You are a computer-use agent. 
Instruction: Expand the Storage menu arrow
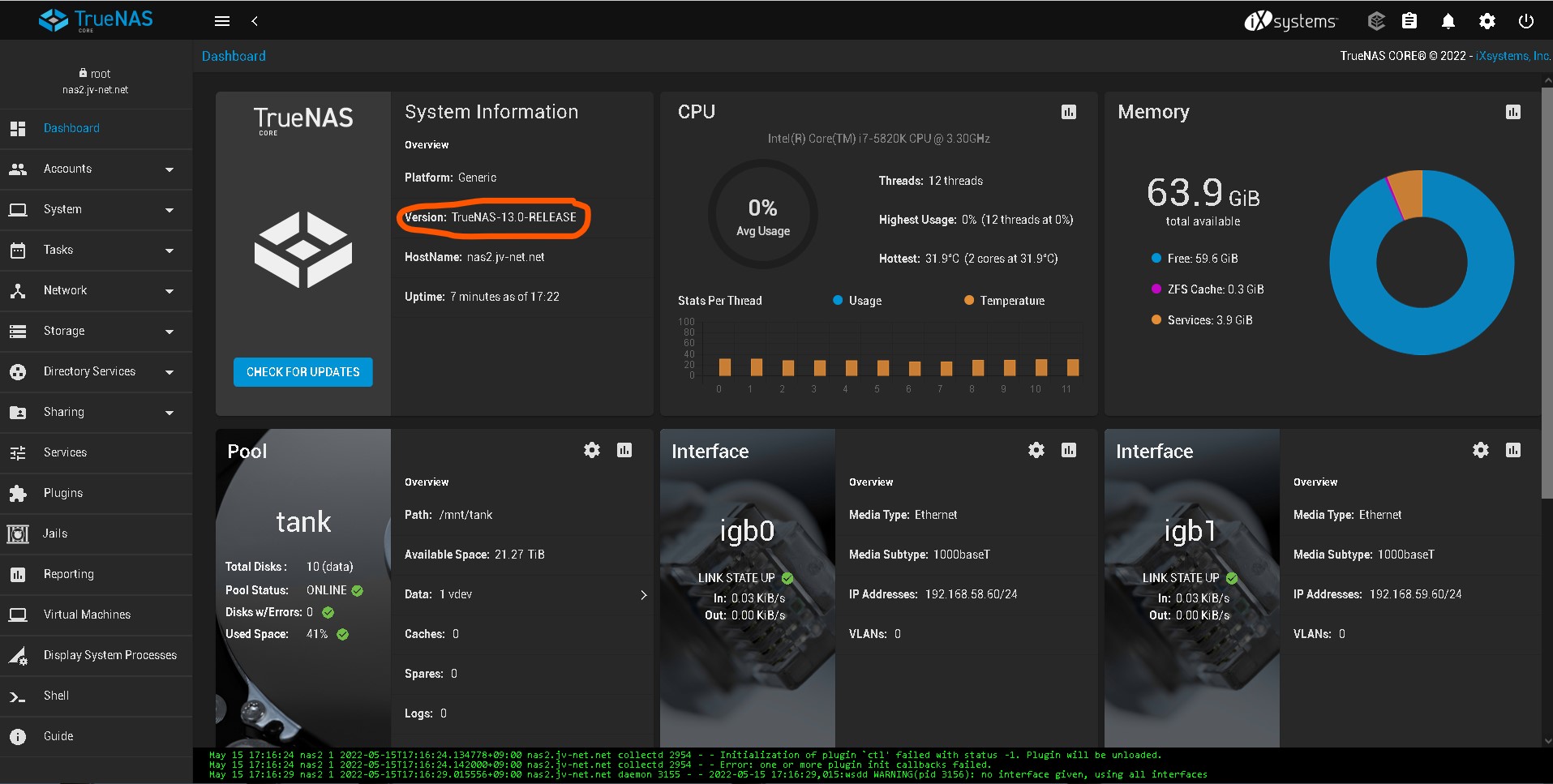coord(169,332)
